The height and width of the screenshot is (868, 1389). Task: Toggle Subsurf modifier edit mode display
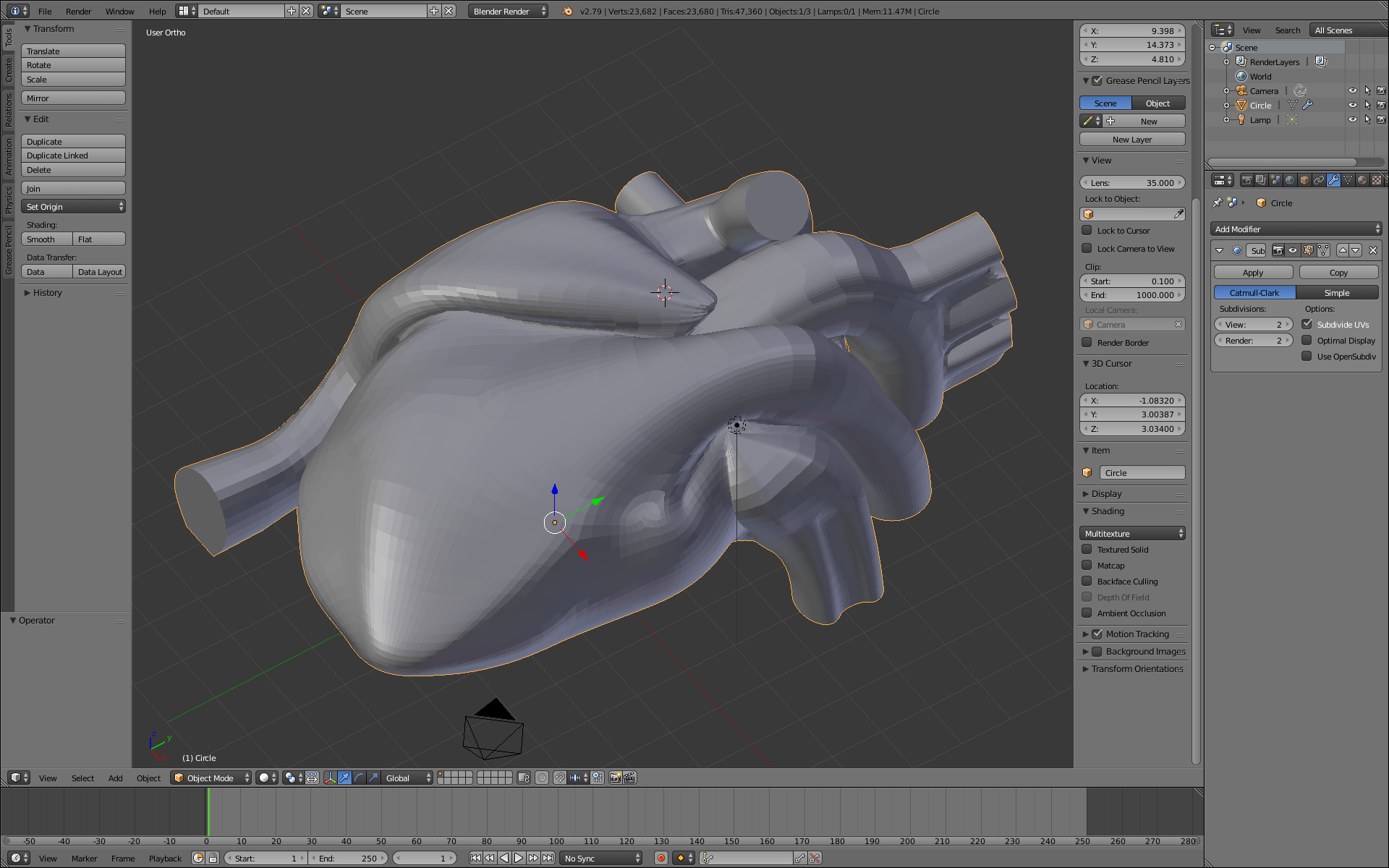1308,250
